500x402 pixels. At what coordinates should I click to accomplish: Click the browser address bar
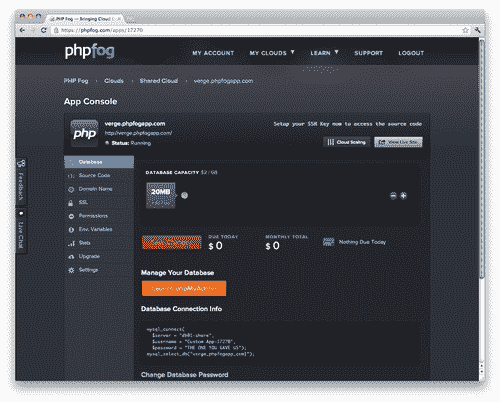click(x=260, y=30)
